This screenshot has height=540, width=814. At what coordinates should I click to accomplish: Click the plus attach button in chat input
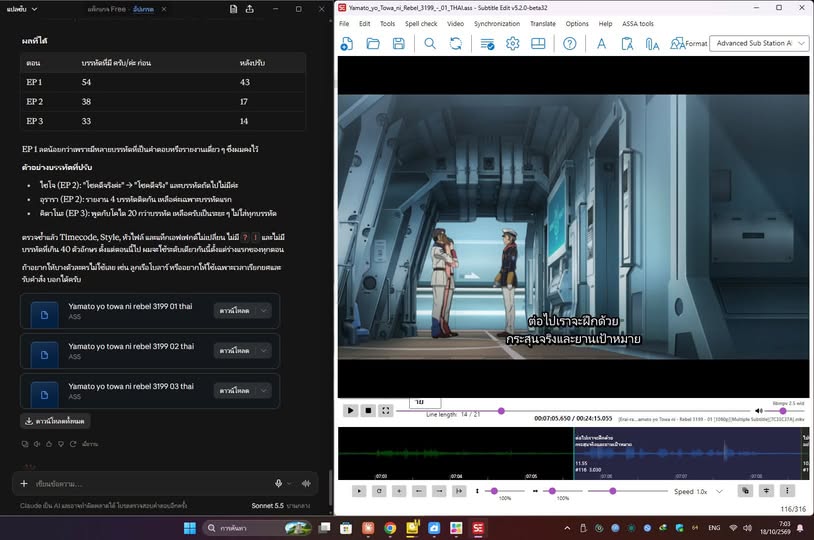pyautogui.click(x=24, y=483)
